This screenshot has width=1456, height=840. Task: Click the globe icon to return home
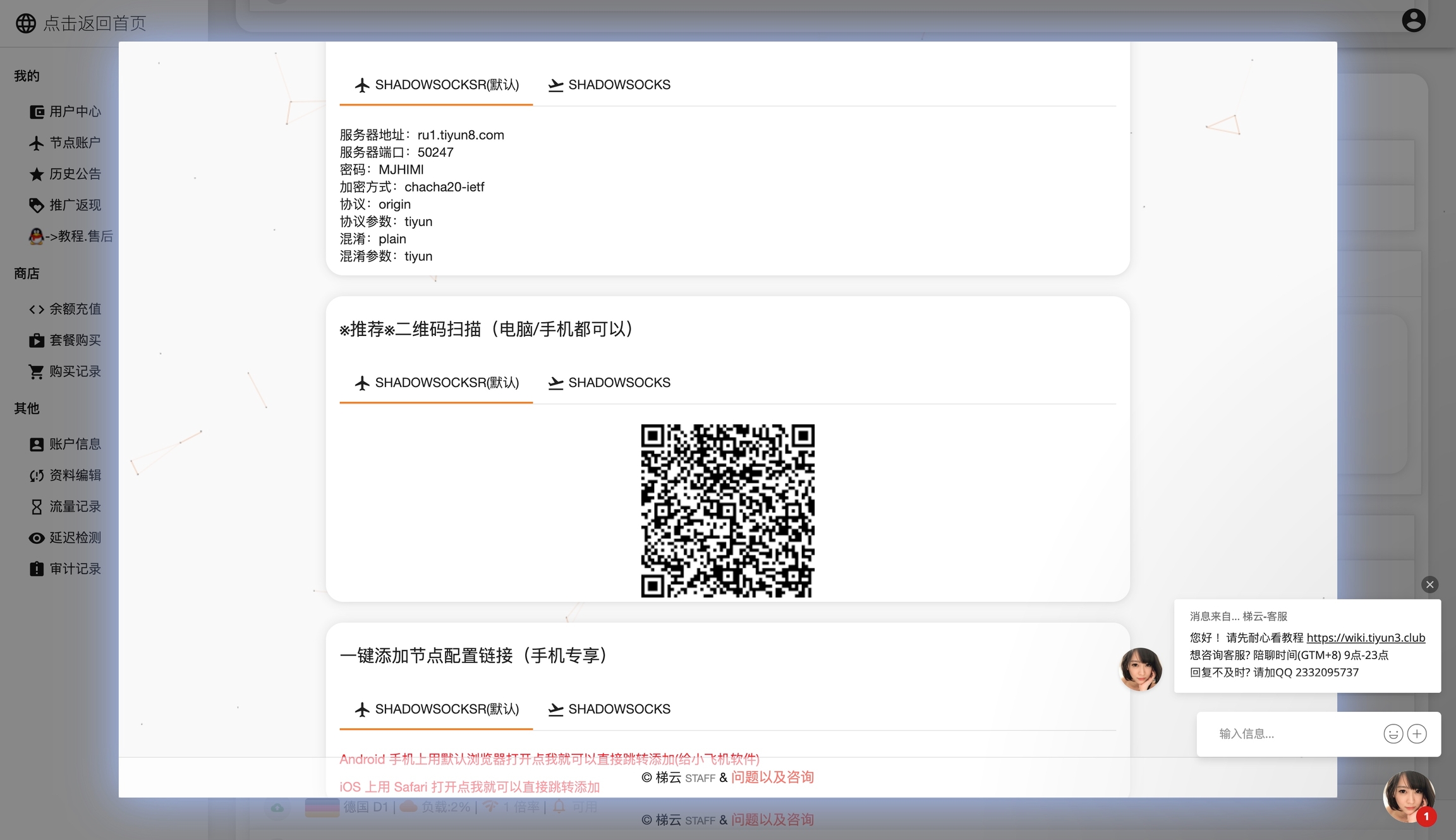pyautogui.click(x=25, y=23)
